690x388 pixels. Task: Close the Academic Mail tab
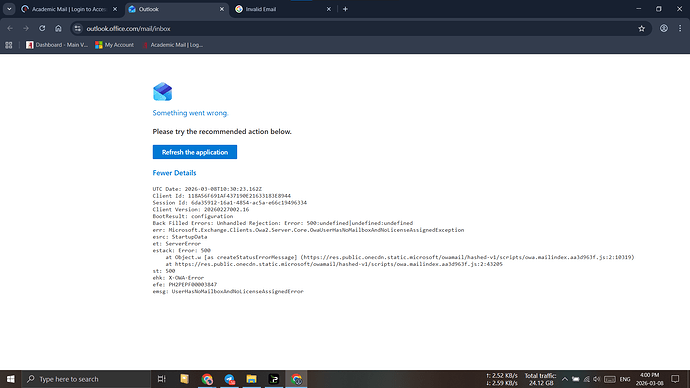pos(115,9)
